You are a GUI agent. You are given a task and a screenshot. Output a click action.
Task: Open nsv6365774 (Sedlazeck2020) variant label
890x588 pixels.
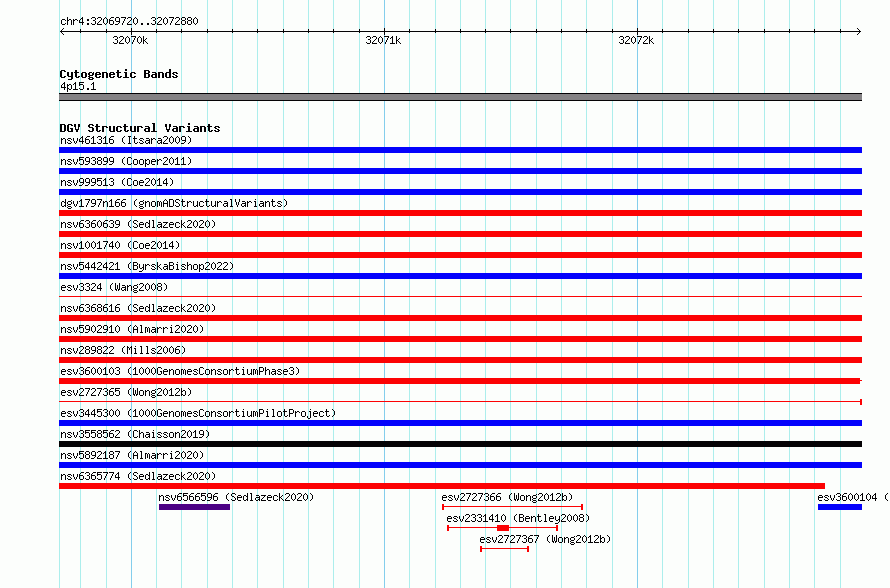coord(138,476)
